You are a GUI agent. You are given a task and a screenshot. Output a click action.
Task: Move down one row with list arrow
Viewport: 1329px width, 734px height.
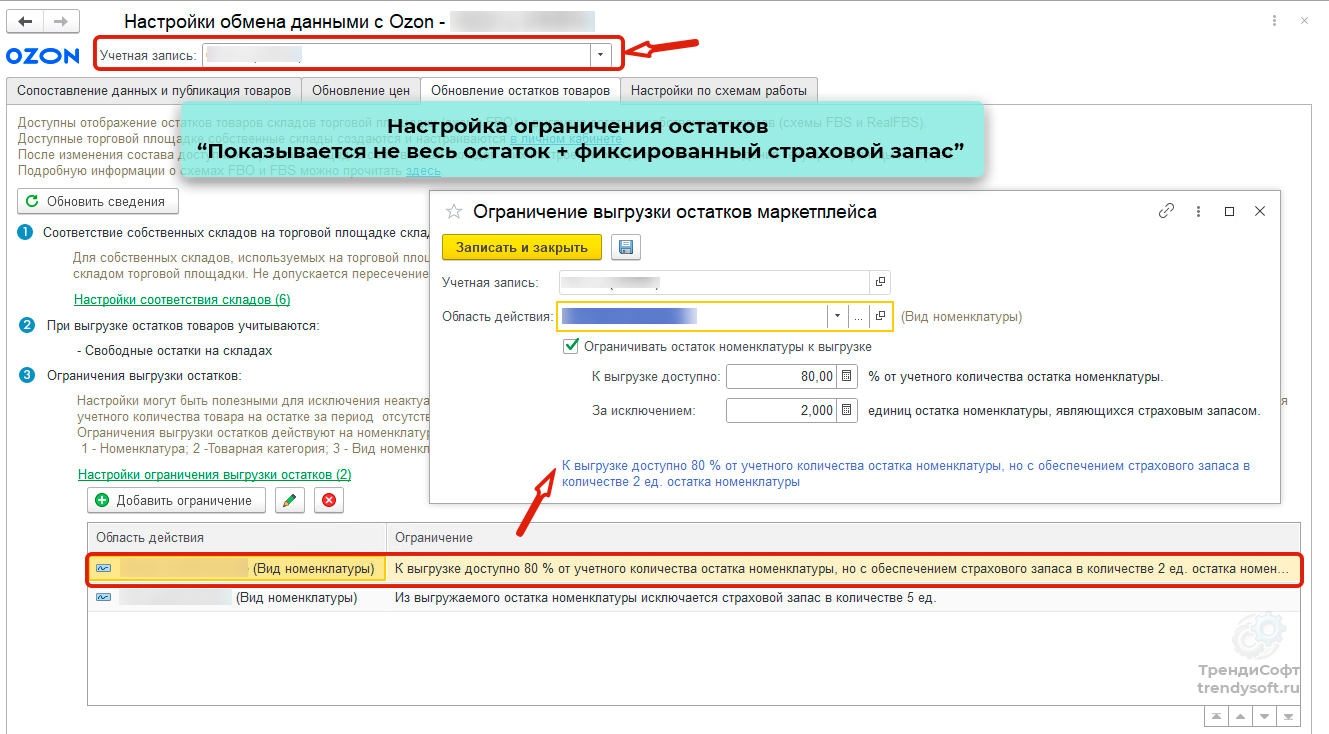click(x=1266, y=717)
